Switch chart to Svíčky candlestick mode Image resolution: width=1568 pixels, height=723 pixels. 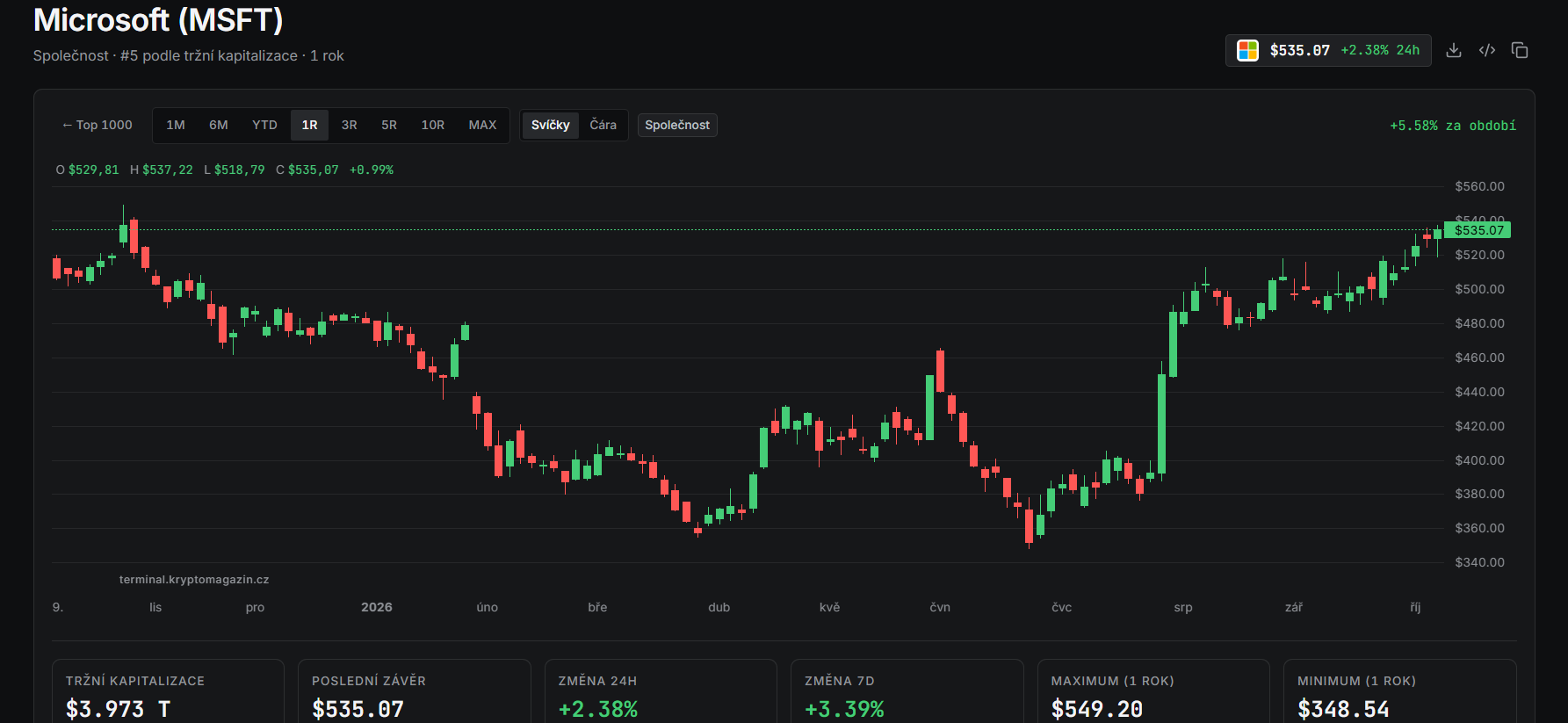point(551,125)
